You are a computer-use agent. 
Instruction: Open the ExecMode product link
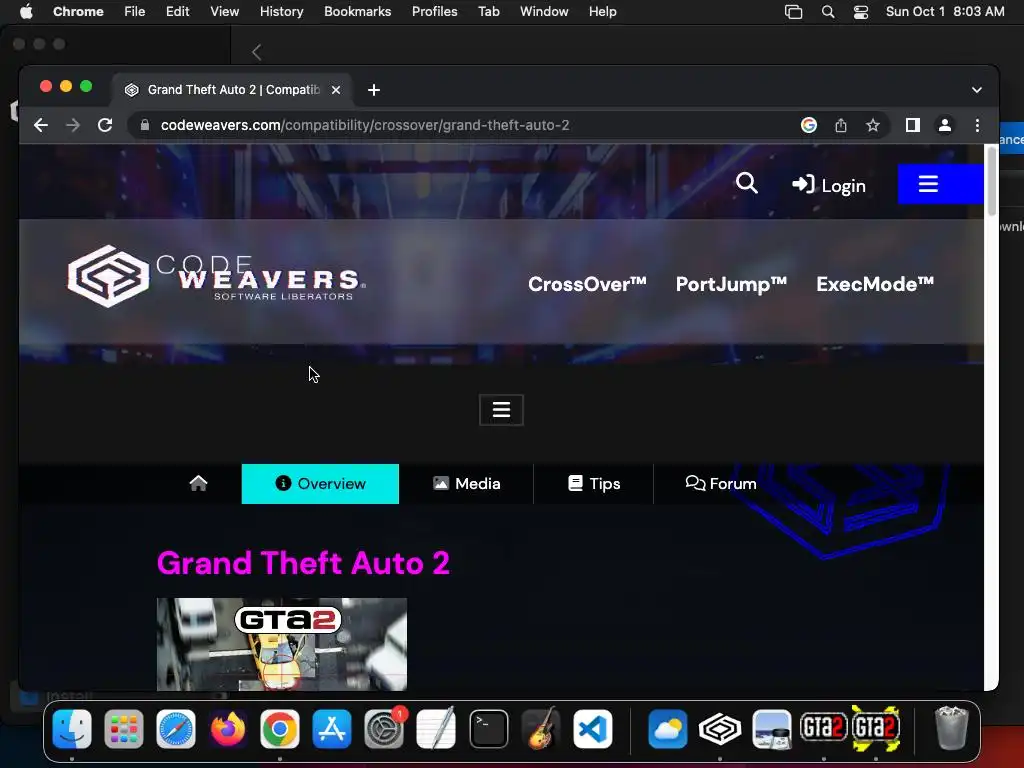tap(875, 284)
